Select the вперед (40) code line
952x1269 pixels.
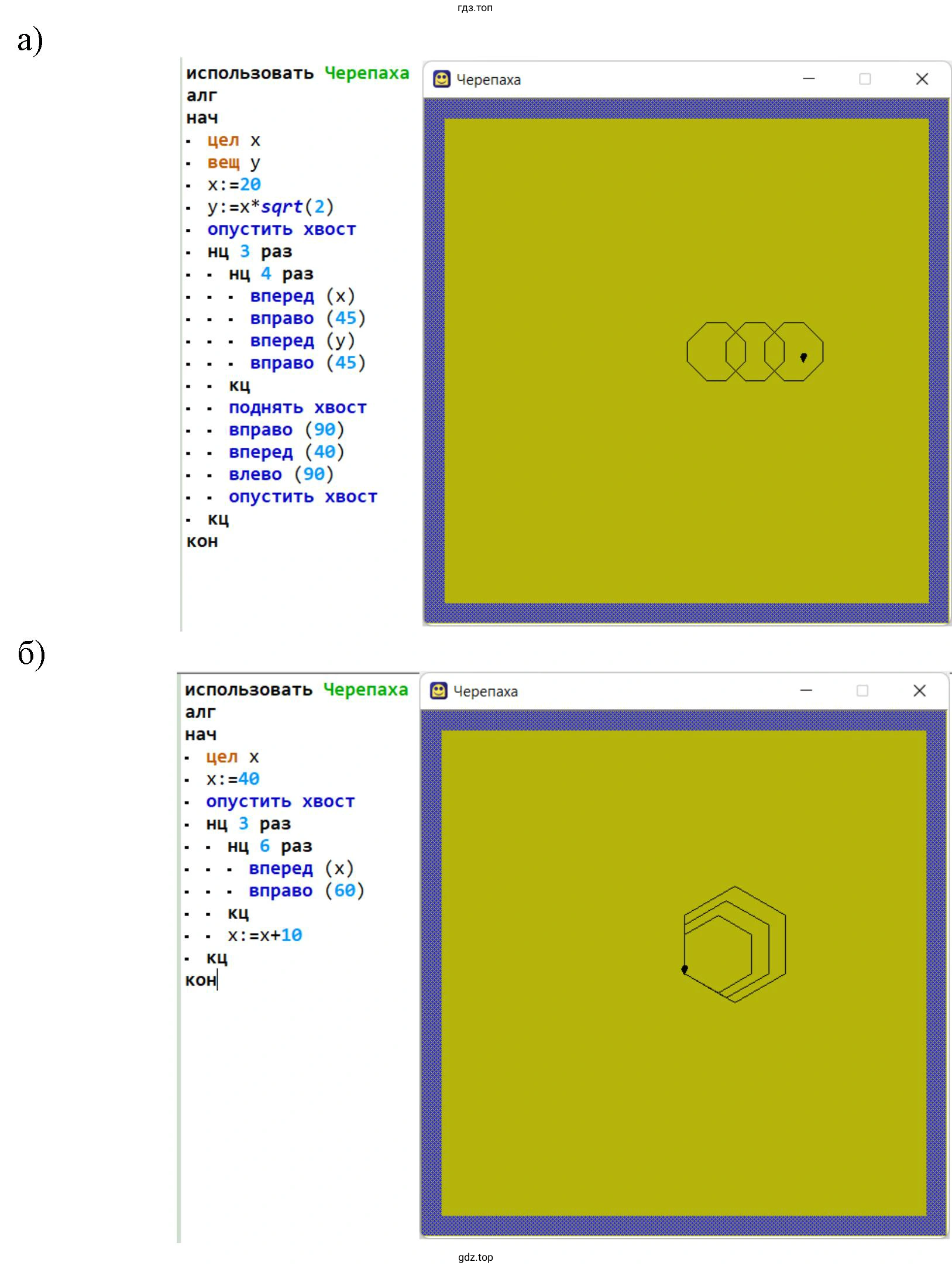coord(286,452)
